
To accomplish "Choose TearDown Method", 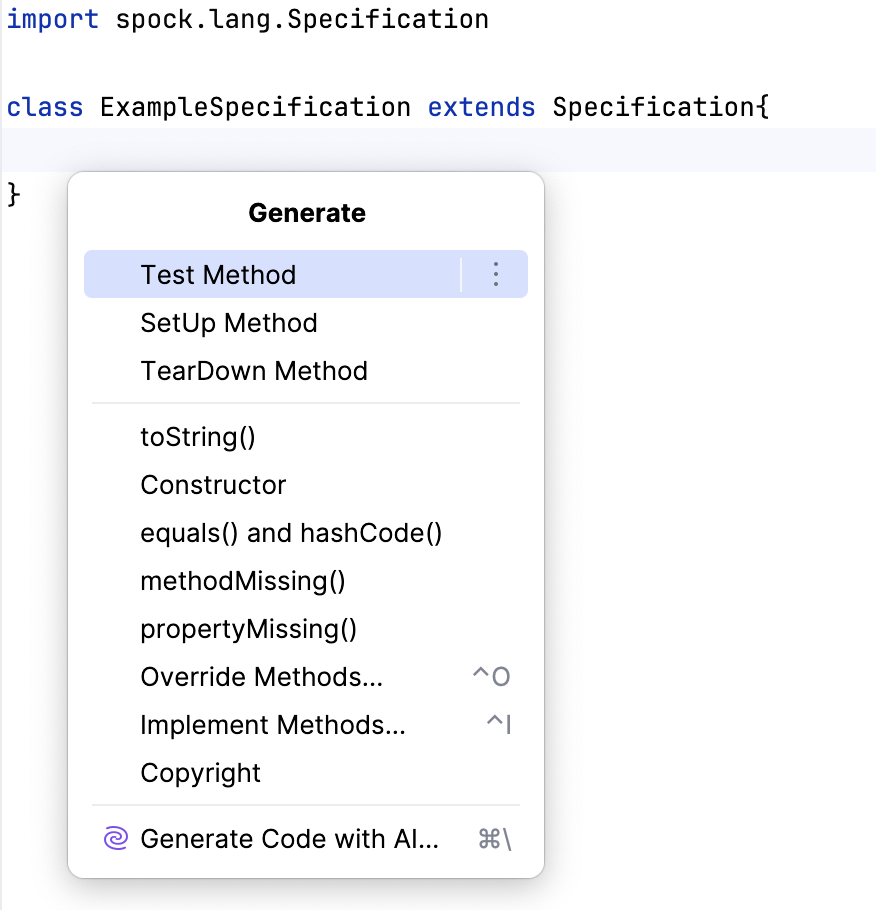I will [253, 370].
